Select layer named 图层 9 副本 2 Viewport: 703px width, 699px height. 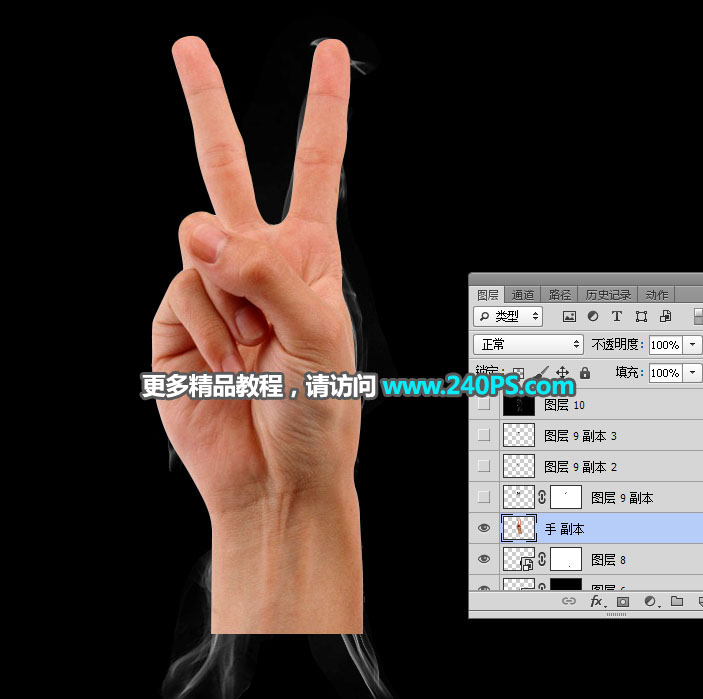pyautogui.click(x=580, y=467)
